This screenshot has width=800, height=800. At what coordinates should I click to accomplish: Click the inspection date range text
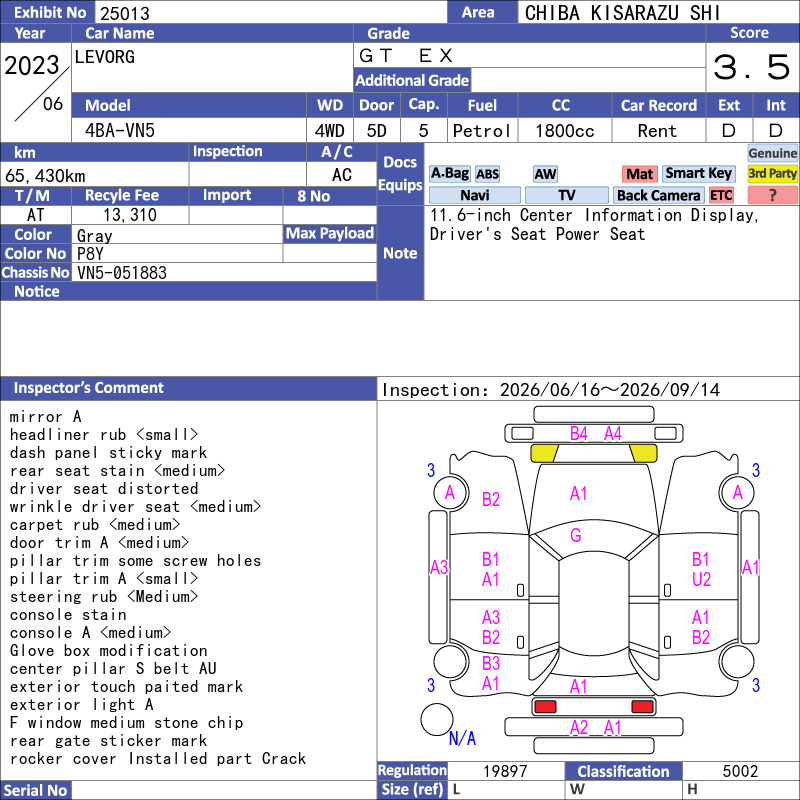[551, 390]
